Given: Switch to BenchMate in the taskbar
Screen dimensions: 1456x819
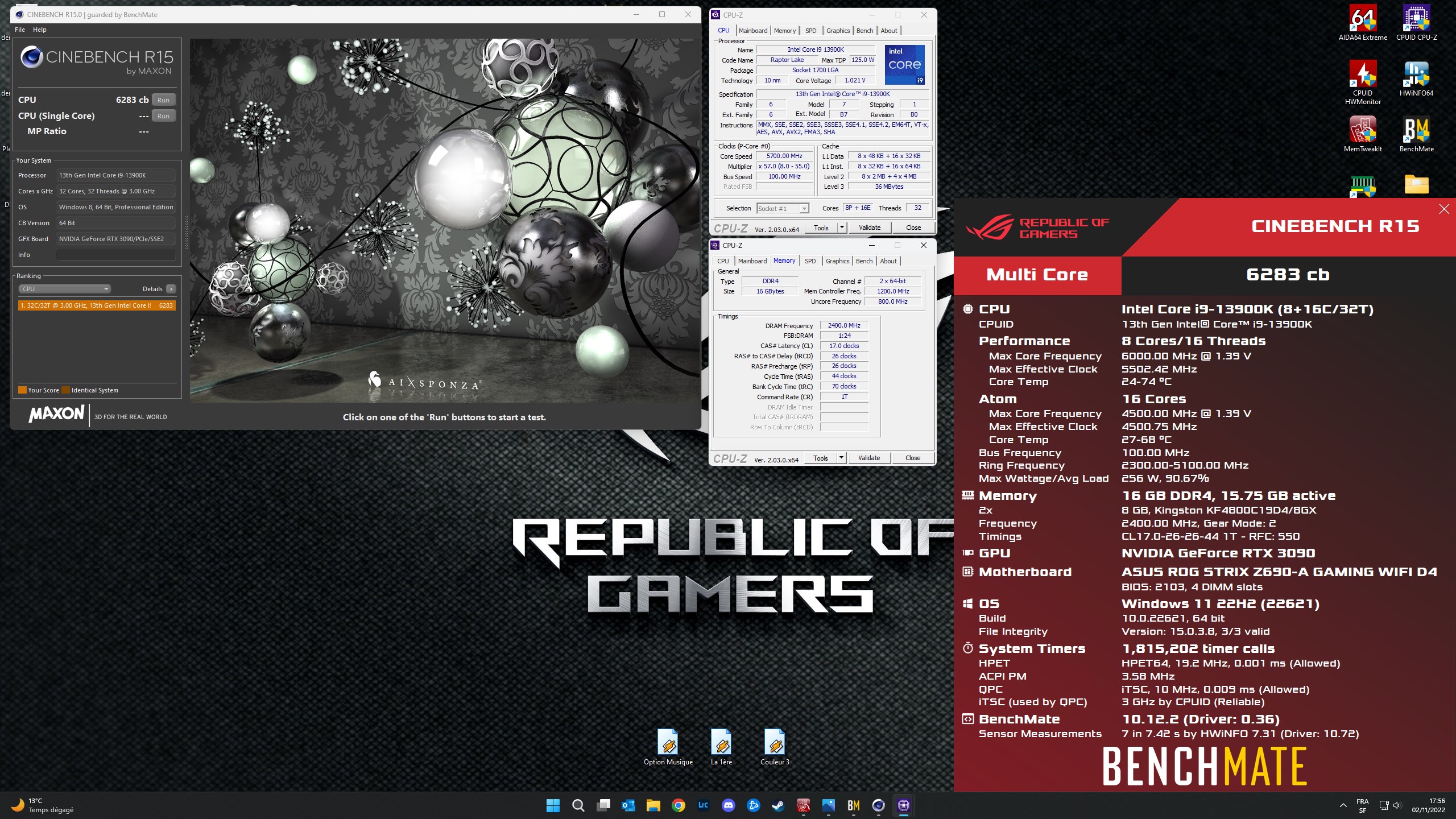Looking at the screenshot, I should [853, 805].
